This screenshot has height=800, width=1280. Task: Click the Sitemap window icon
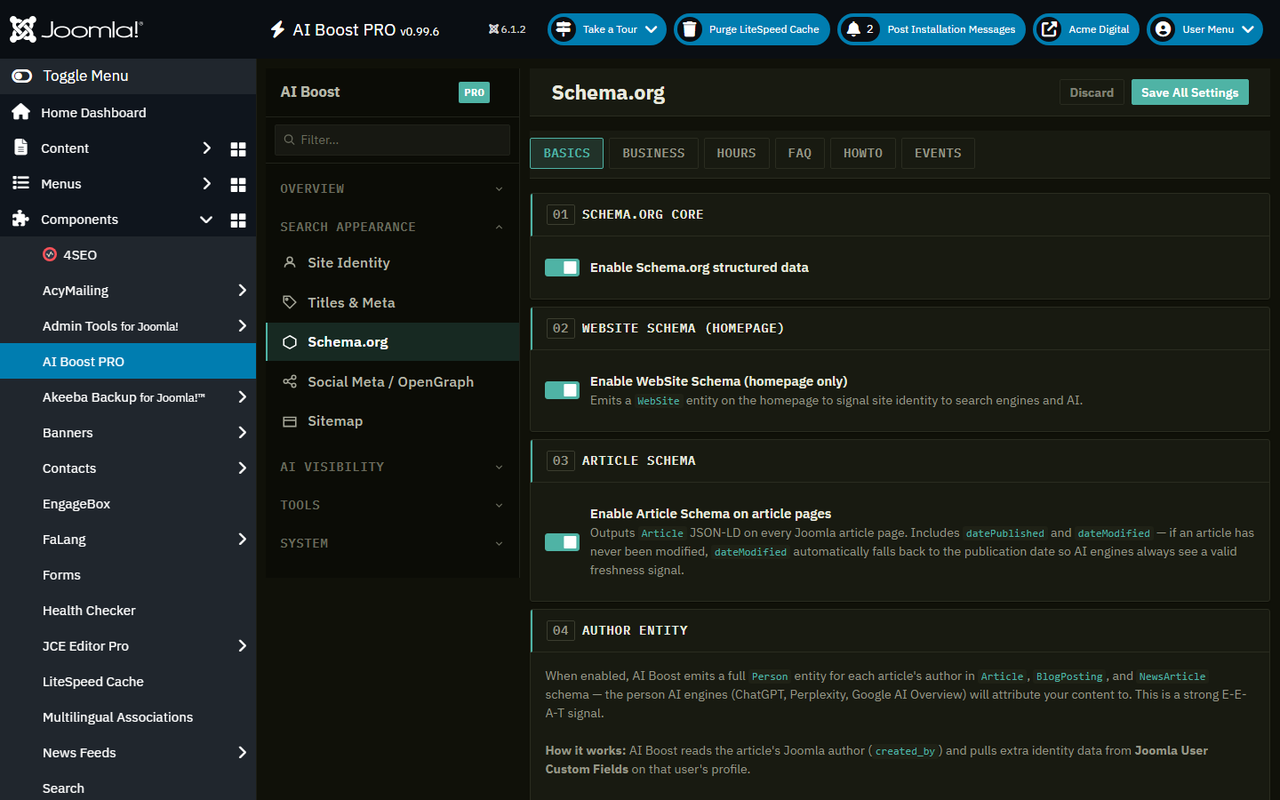(290, 421)
